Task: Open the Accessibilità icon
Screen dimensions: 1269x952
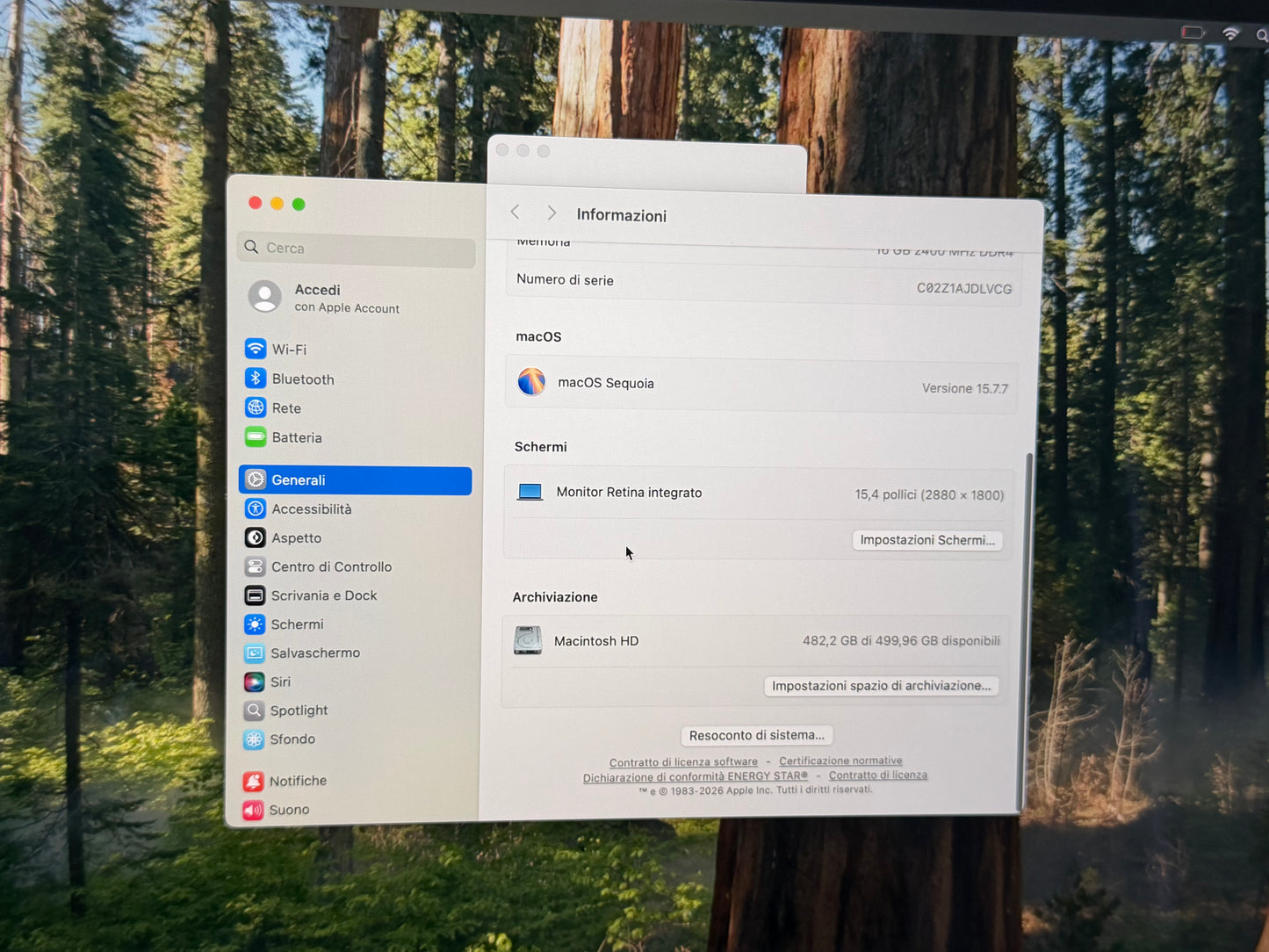Action: click(256, 508)
